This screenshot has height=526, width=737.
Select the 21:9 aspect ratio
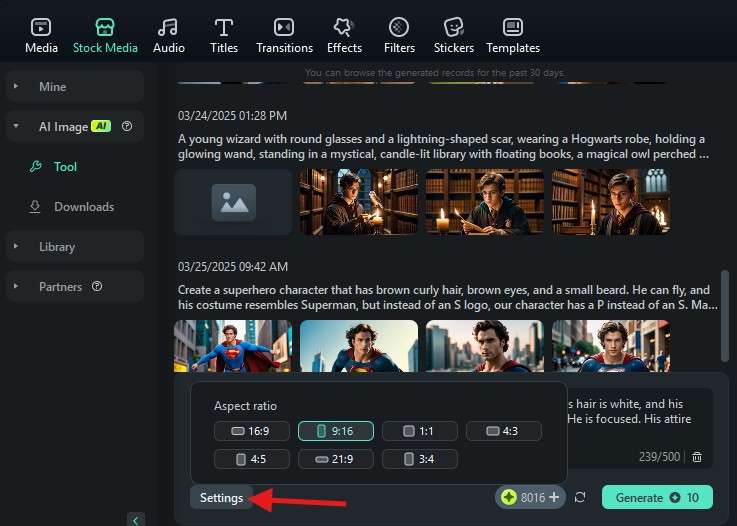tap(336, 459)
